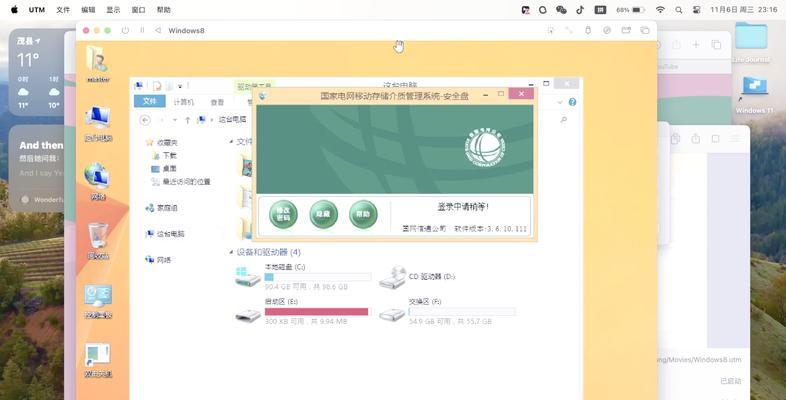Click the quick access properties icon
The height and width of the screenshot is (400, 786).
[x=157, y=86]
